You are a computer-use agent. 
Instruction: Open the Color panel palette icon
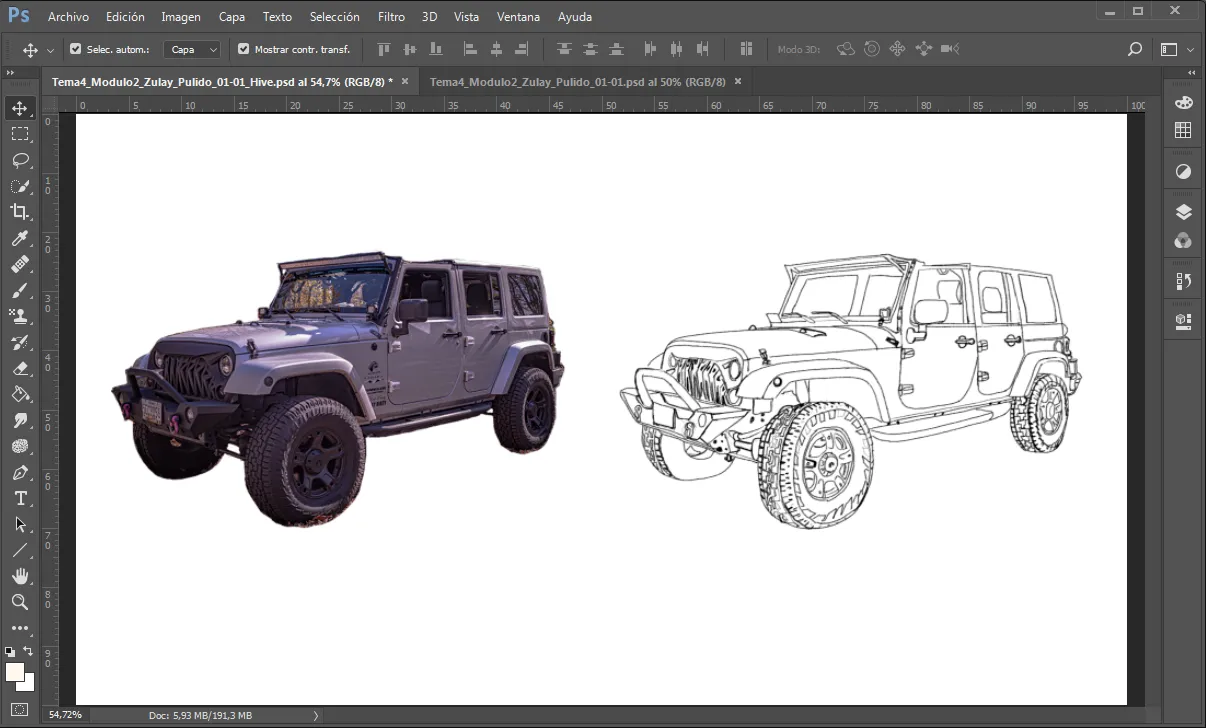coord(1183,103)
